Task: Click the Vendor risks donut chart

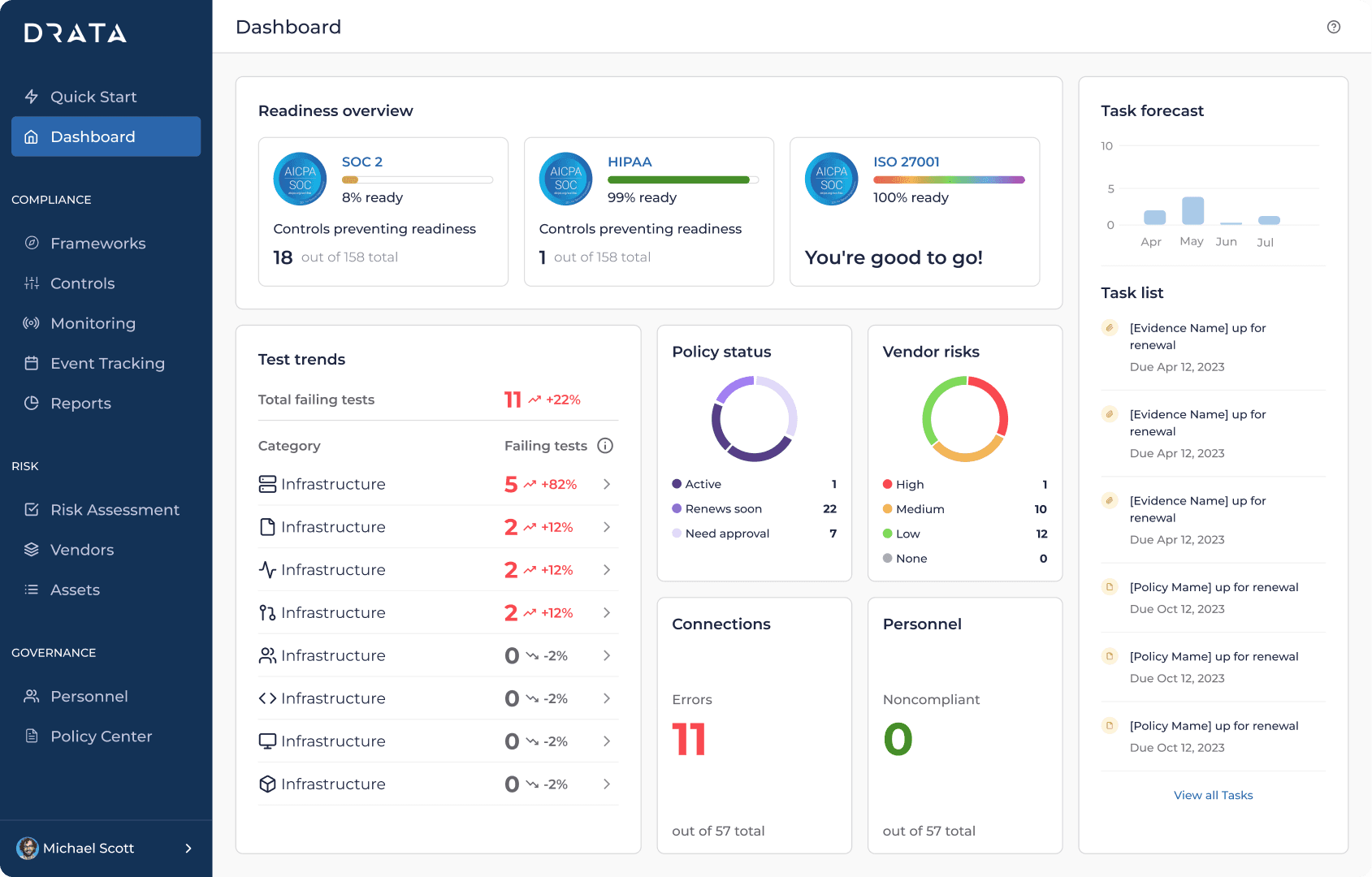Action: coord(965,419)
